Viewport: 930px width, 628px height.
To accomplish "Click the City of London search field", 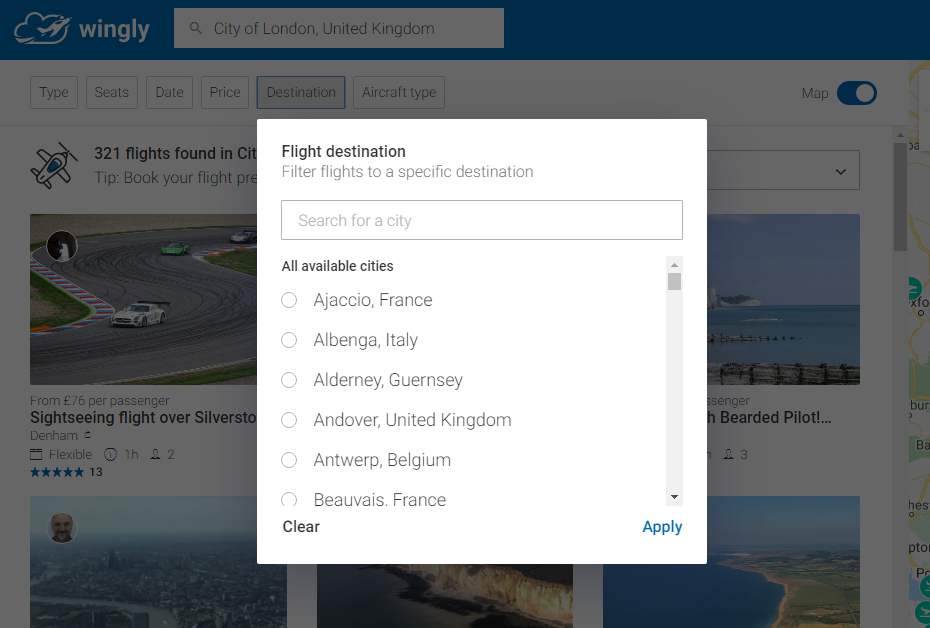I will 339,28.
